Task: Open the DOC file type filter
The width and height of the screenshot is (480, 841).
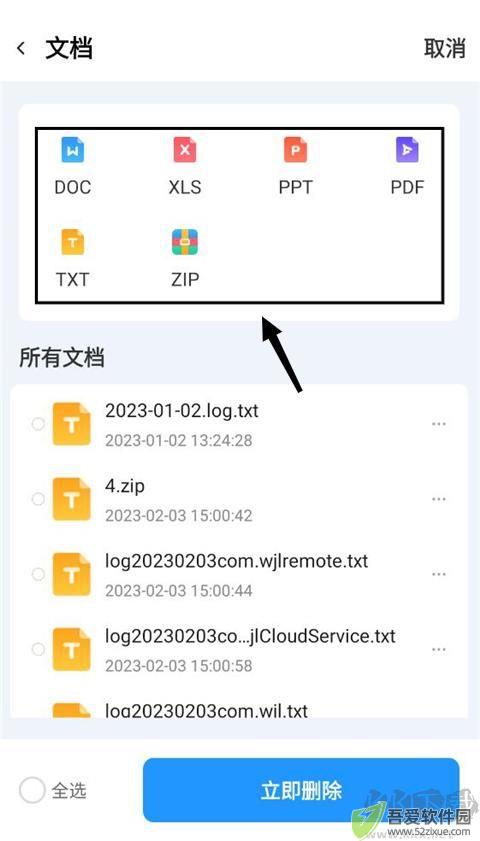Action: click(x=72, y=166)
